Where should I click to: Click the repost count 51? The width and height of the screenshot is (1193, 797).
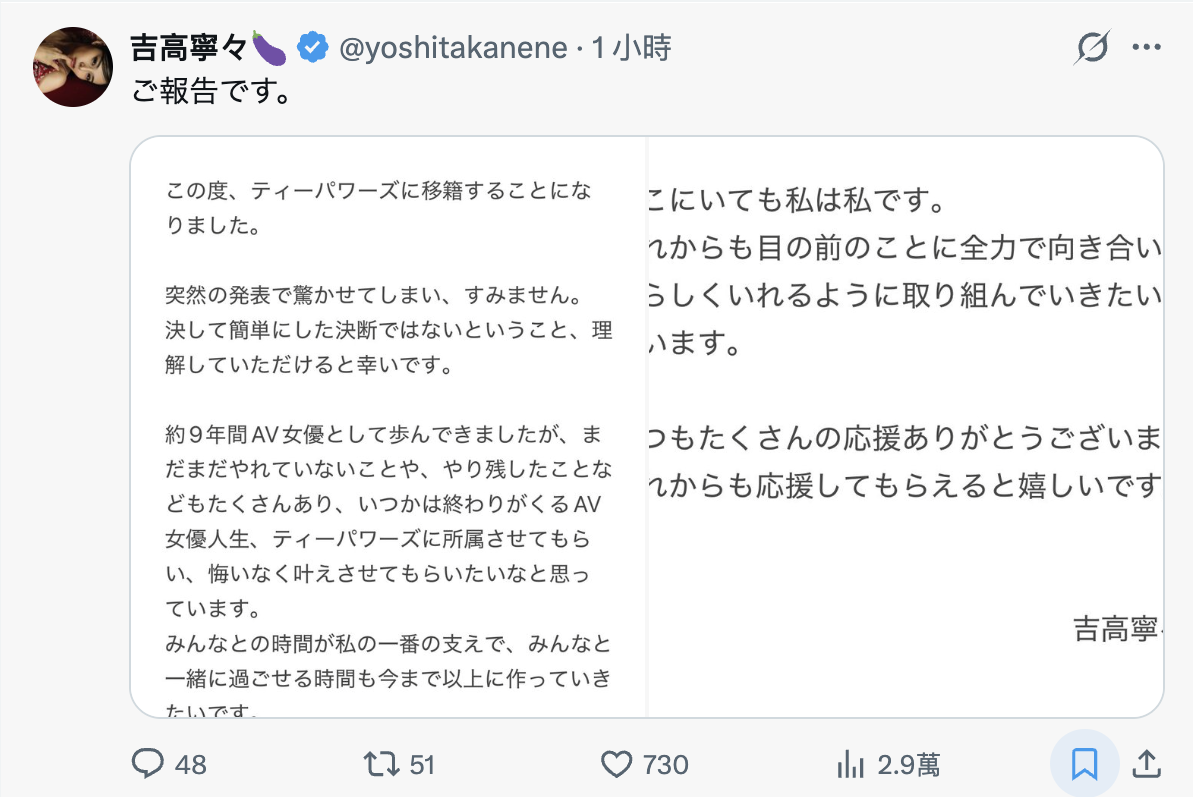(x=422, y=765)
